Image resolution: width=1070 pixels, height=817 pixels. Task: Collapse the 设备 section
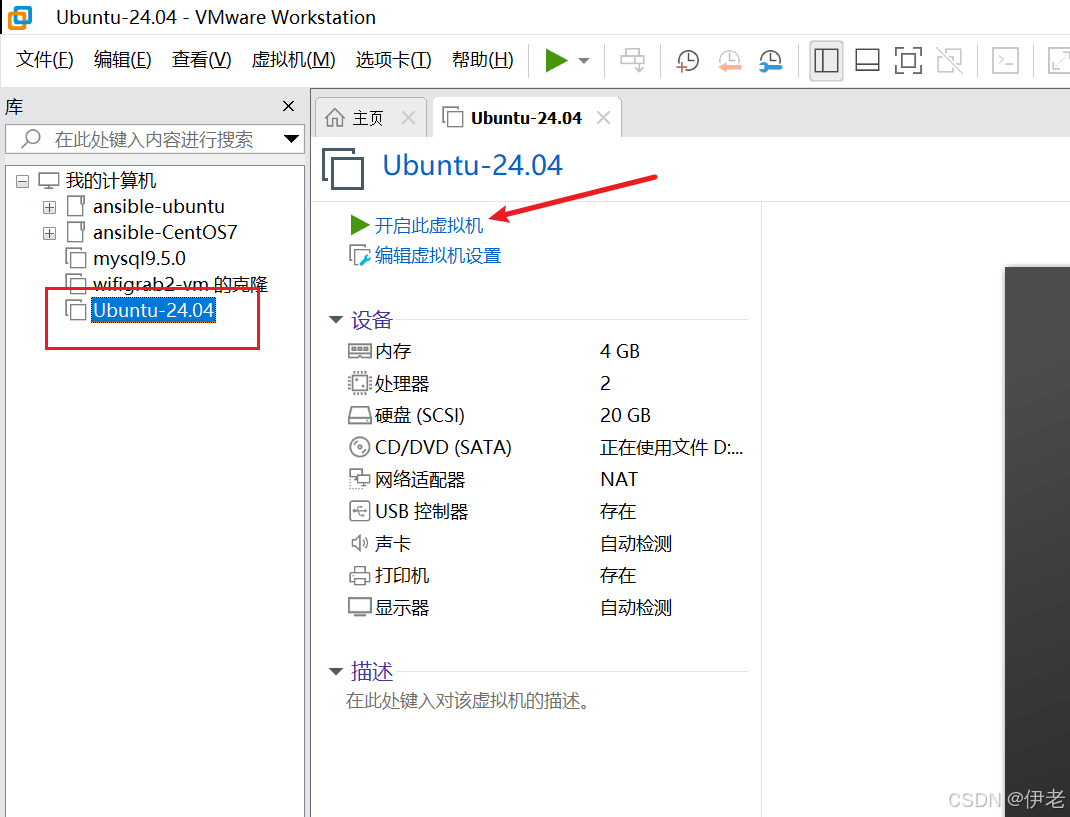click(336, 320)
